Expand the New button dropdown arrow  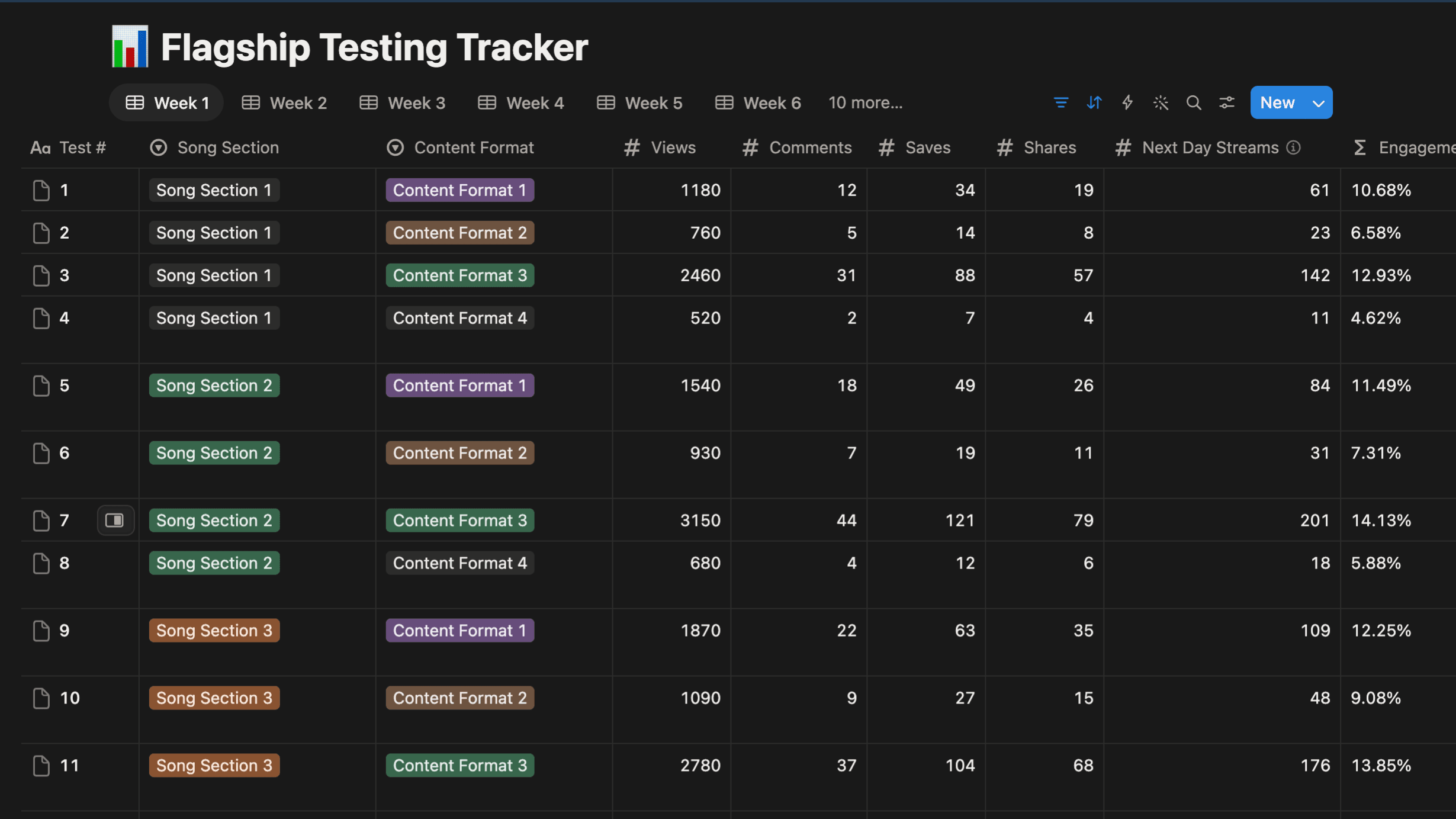point(1319,103)
